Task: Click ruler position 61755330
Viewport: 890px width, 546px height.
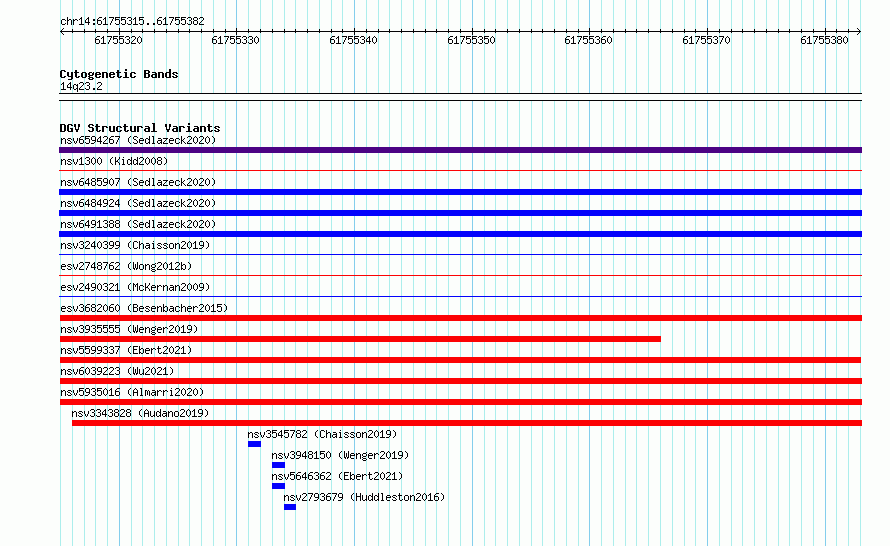Action: click(x=235, y=40)
